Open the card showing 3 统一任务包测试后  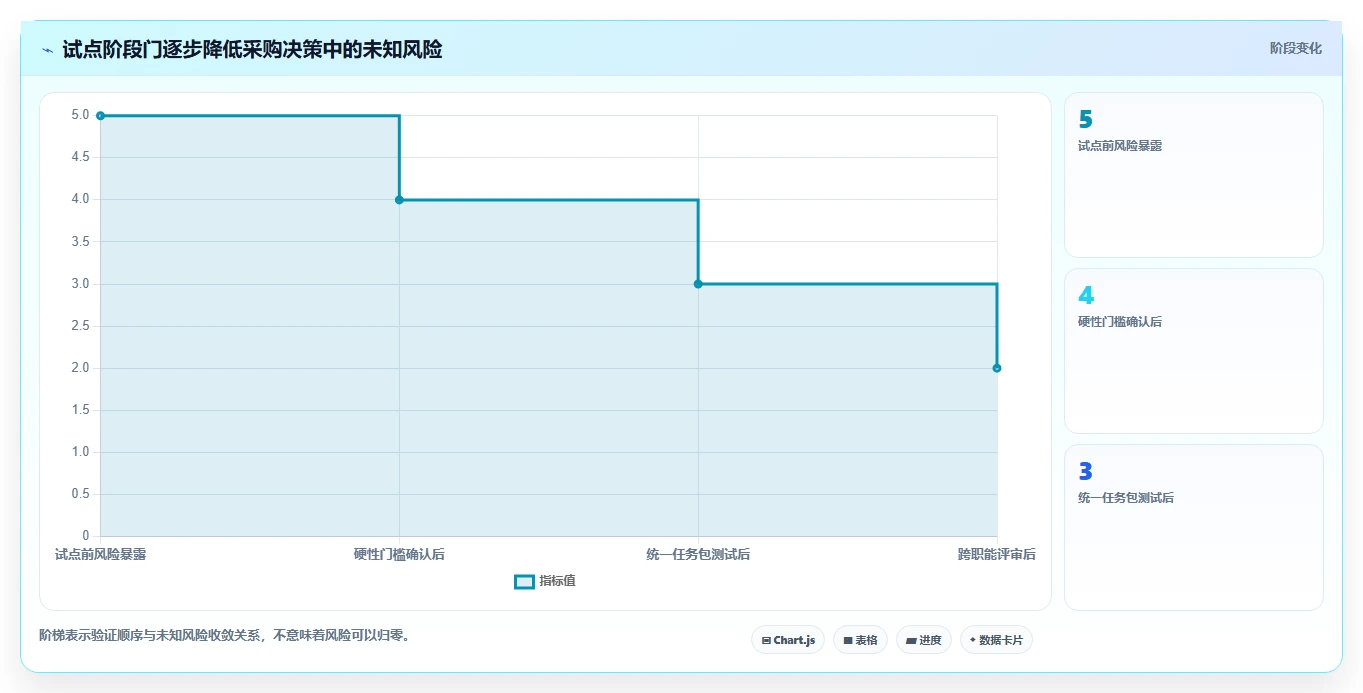point(1194,527)
